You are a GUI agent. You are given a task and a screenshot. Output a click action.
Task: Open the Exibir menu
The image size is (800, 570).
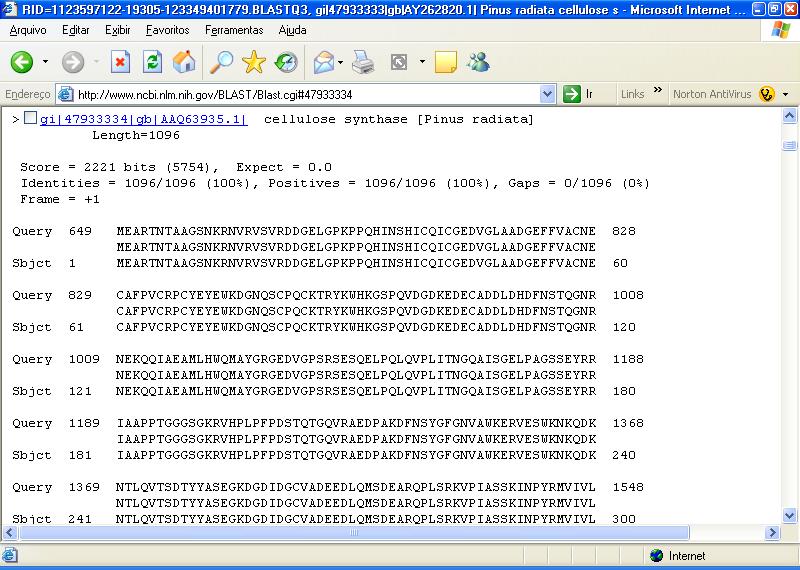(x=117, y=30)
